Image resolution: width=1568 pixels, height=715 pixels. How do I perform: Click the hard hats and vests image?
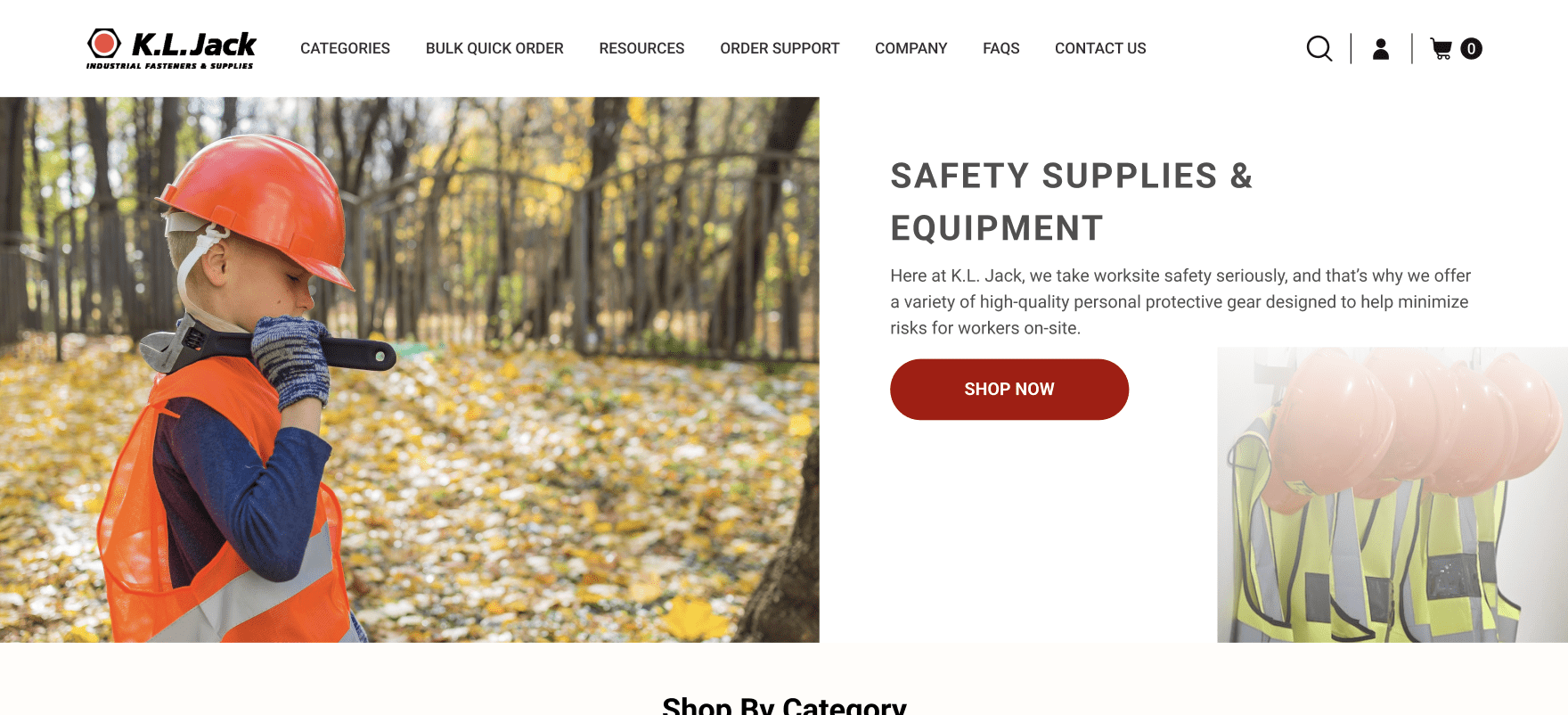(1392, 495)
